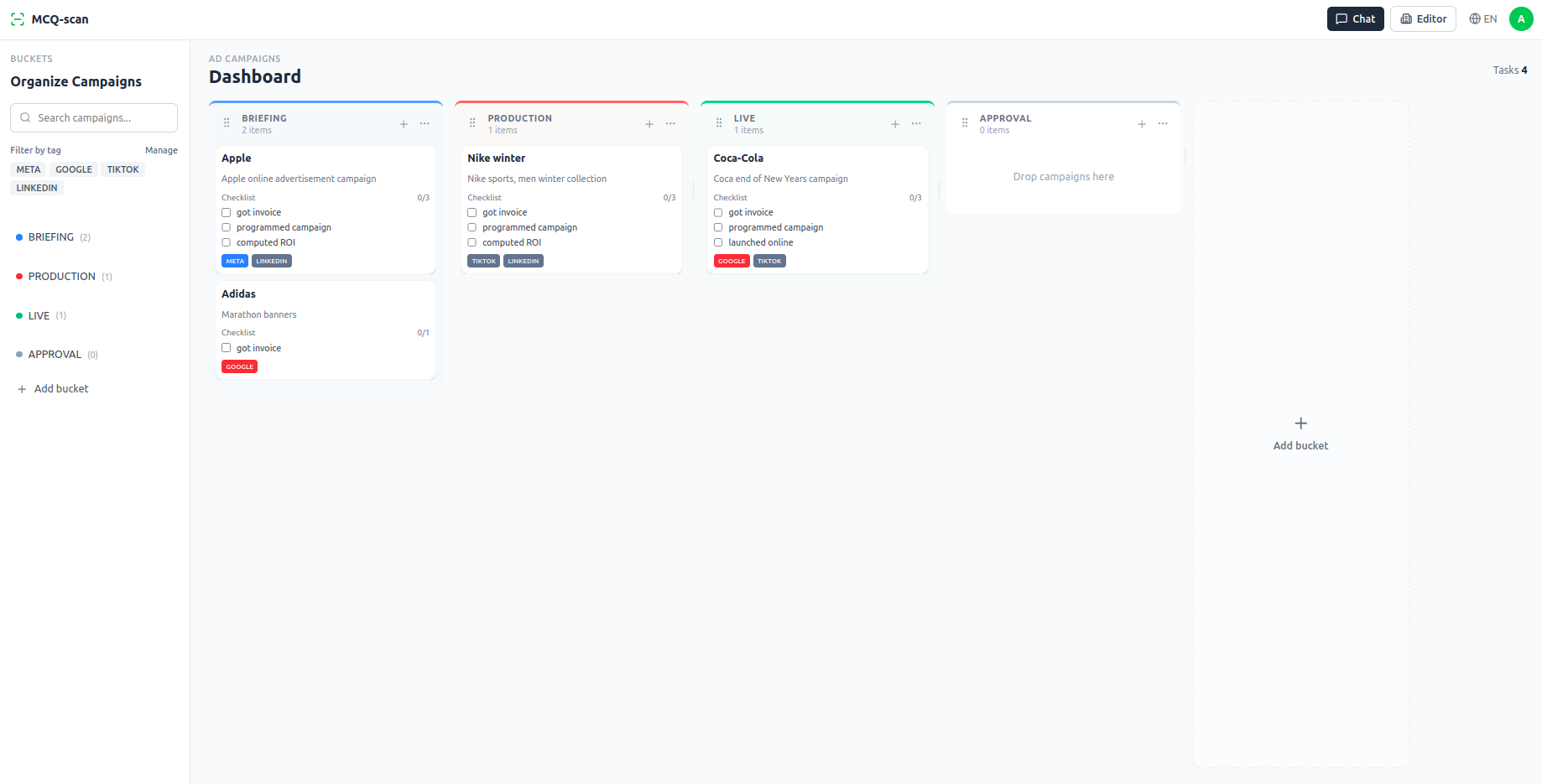This screenshot has height=784, width=1542.
Task: Click the MCQ-scan logo icon
Action: click(18, 19)
